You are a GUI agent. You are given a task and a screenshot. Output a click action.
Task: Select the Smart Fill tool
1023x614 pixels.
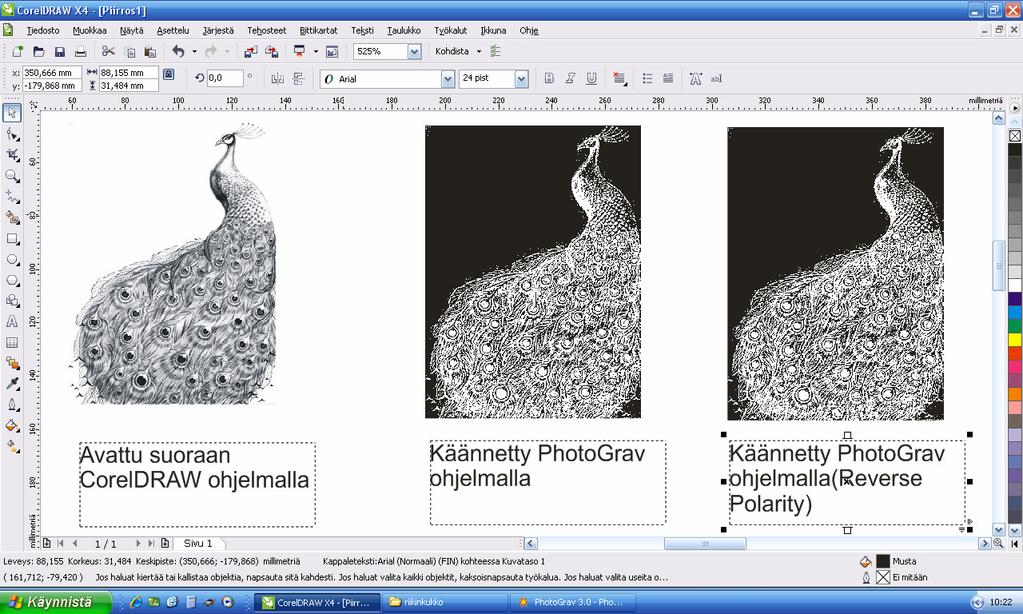click(x=12, y=217)
